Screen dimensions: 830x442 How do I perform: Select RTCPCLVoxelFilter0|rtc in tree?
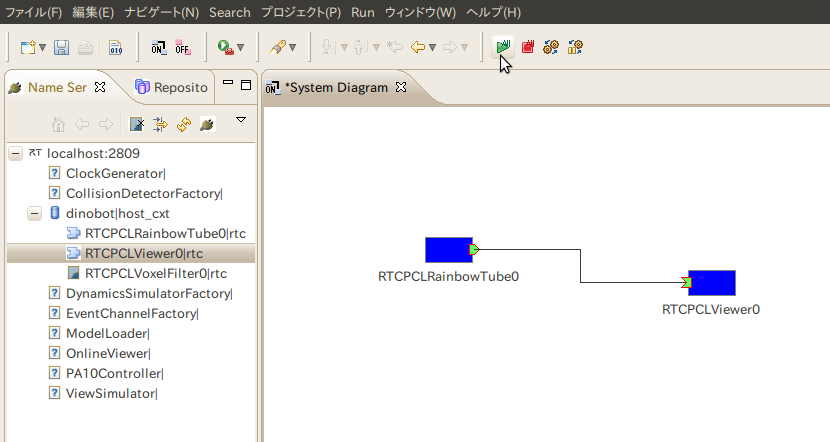click(155, 273)
